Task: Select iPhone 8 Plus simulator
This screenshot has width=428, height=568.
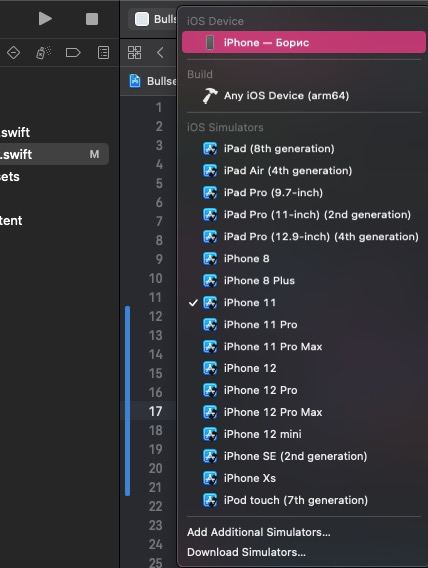Action: click(304, 280)
